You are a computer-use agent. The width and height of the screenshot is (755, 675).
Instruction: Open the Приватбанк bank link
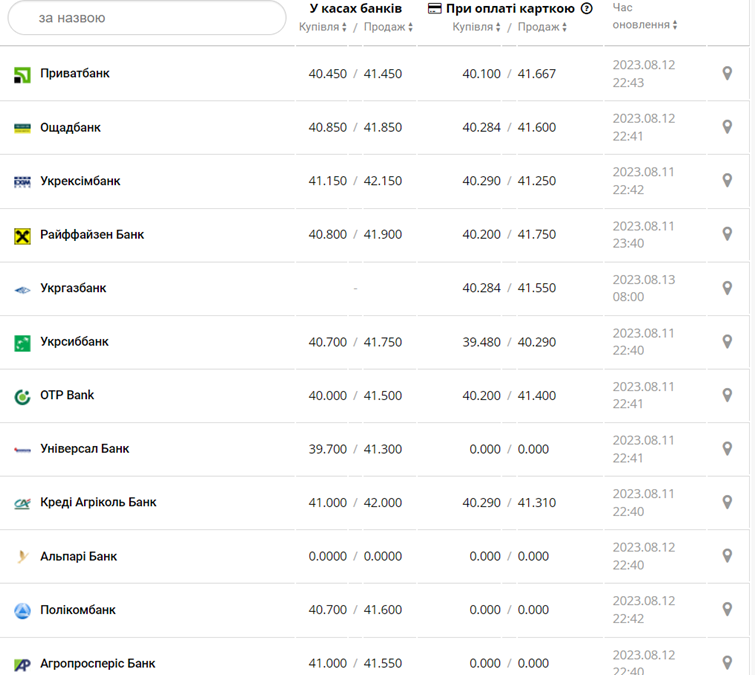(75, 73)
